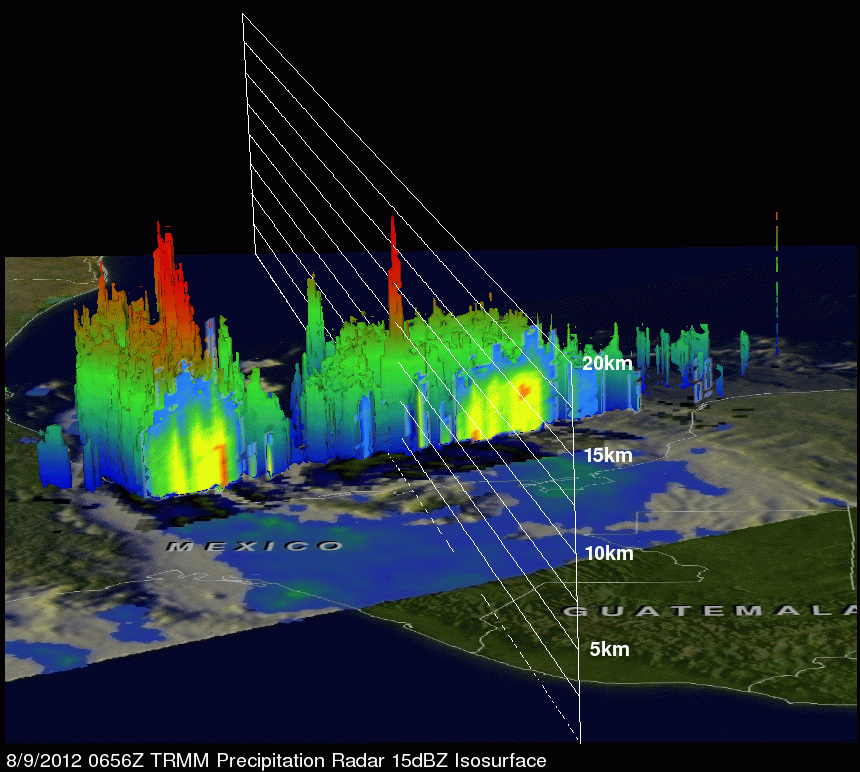Click the 10km altitude label
This screenshot has height=772, width=860.
(609, 553)
